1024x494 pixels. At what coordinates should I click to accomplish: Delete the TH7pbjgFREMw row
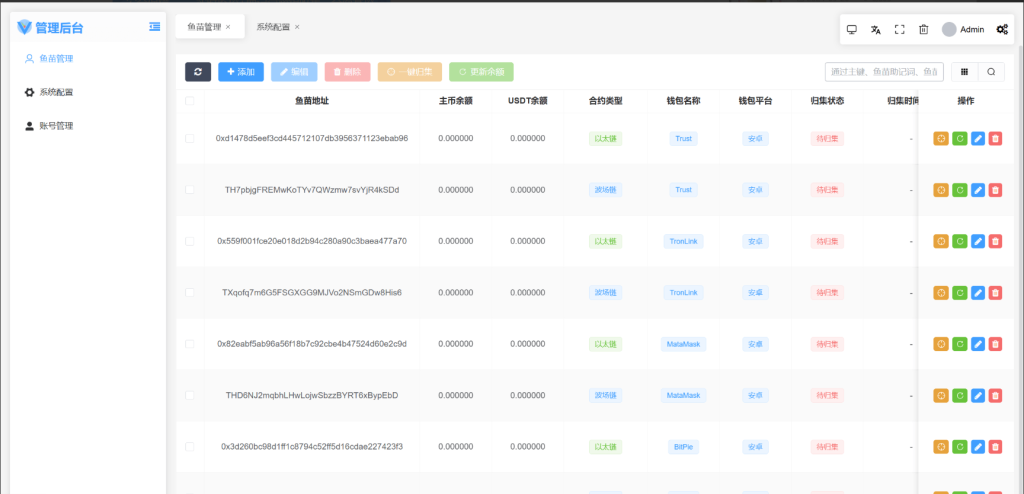pyautogui.click(x=995, y=190)
